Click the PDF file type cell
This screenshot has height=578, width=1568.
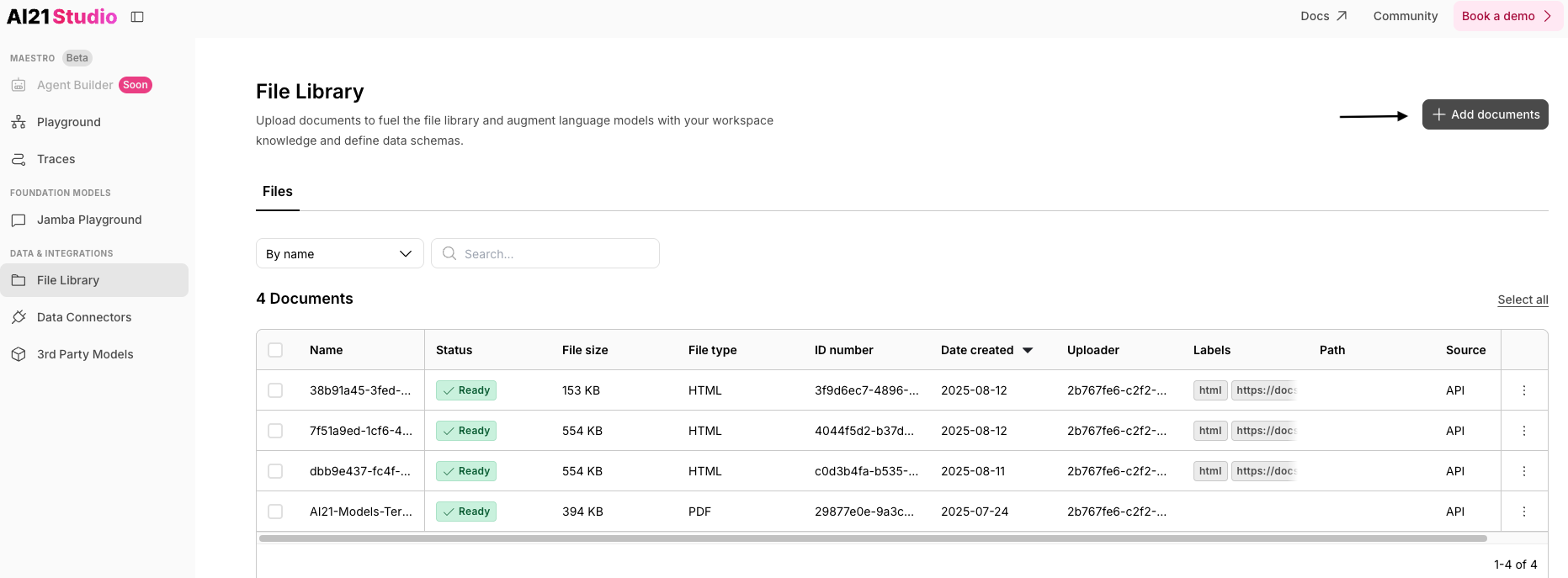coord(699,512)
